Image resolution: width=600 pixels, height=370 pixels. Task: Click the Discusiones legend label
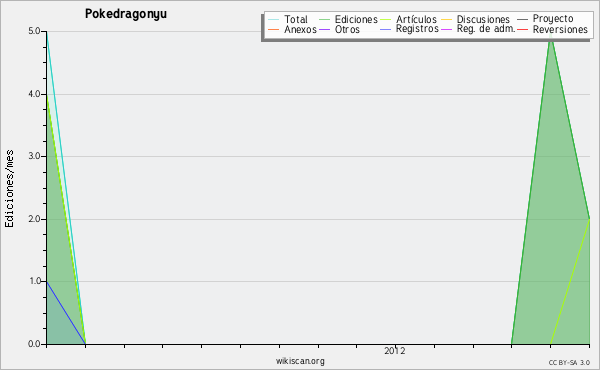point(483,20)
